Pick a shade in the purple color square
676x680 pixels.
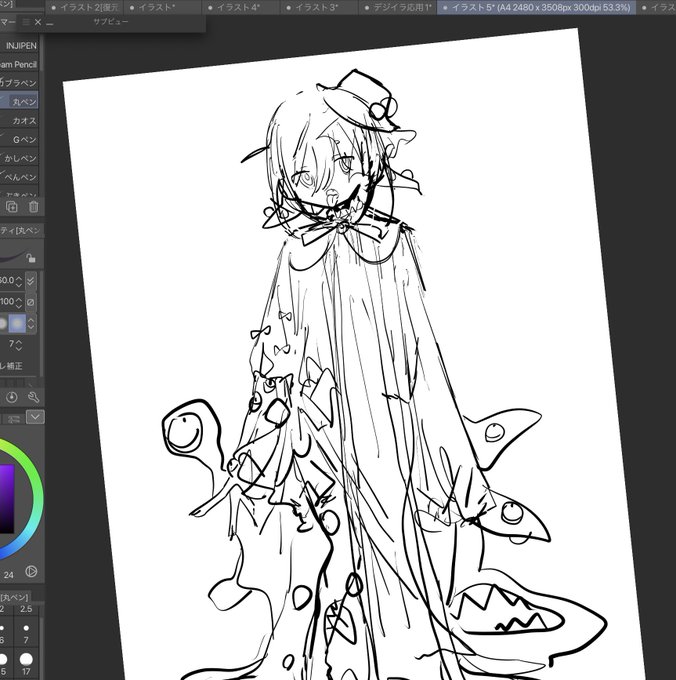tap(5, 499)
